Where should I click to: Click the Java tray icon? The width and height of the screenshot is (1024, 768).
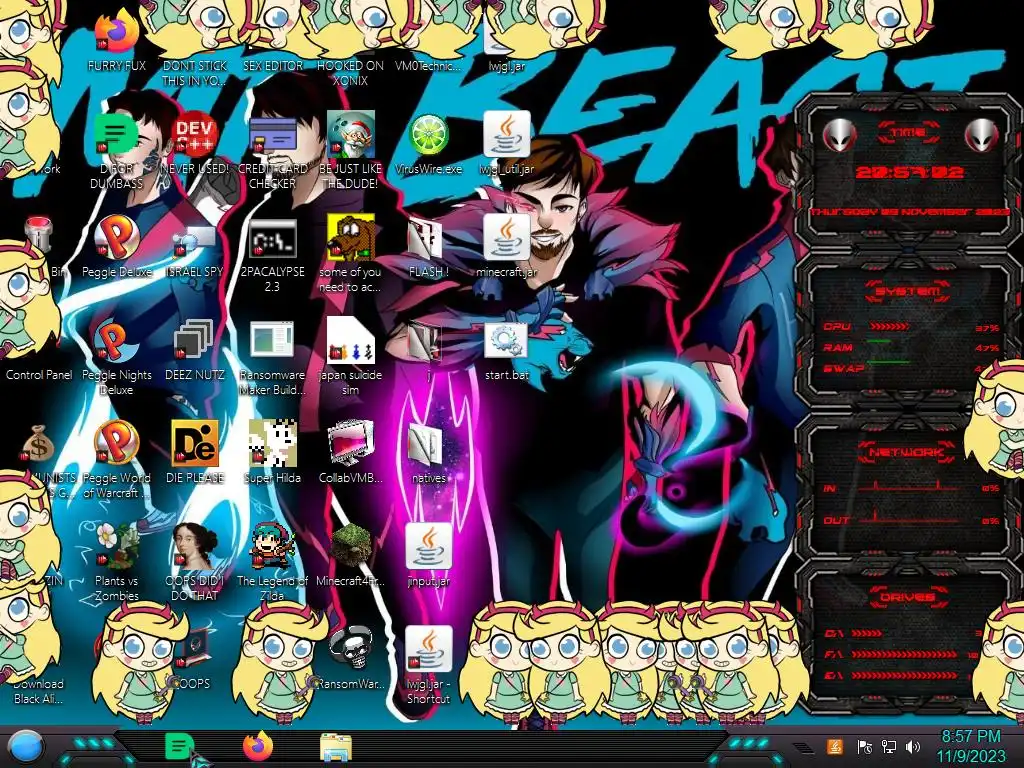coord(834,746)
